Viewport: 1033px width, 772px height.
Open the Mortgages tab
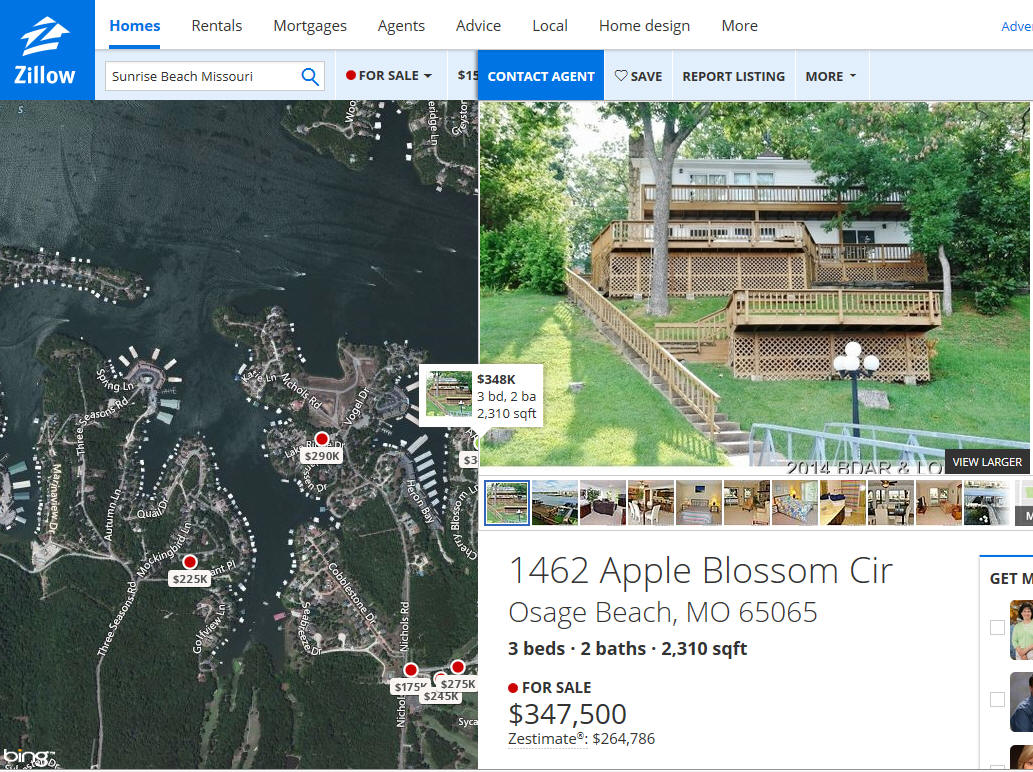310,26
